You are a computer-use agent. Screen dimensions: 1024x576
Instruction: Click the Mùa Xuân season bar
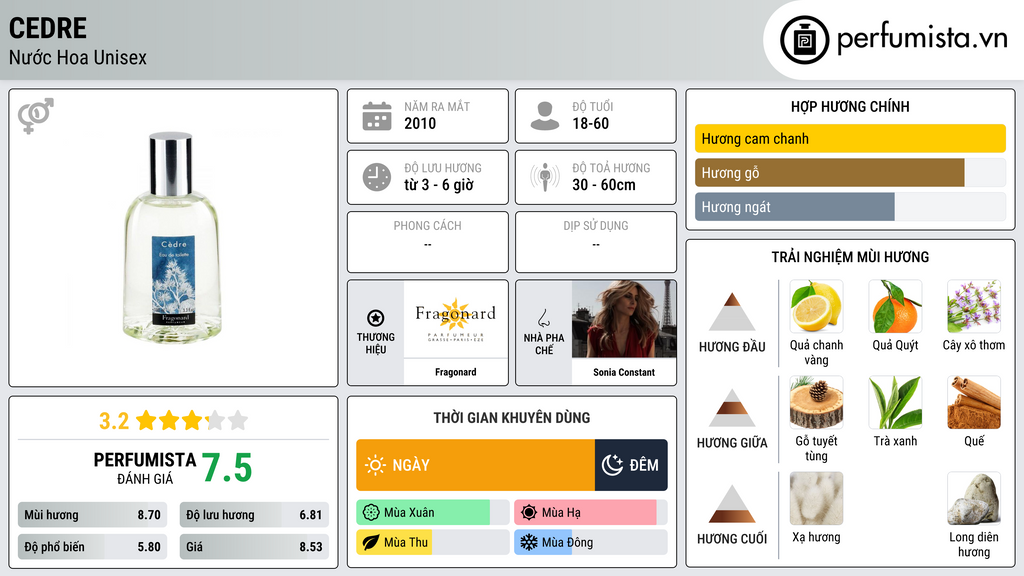coord(432,513)
